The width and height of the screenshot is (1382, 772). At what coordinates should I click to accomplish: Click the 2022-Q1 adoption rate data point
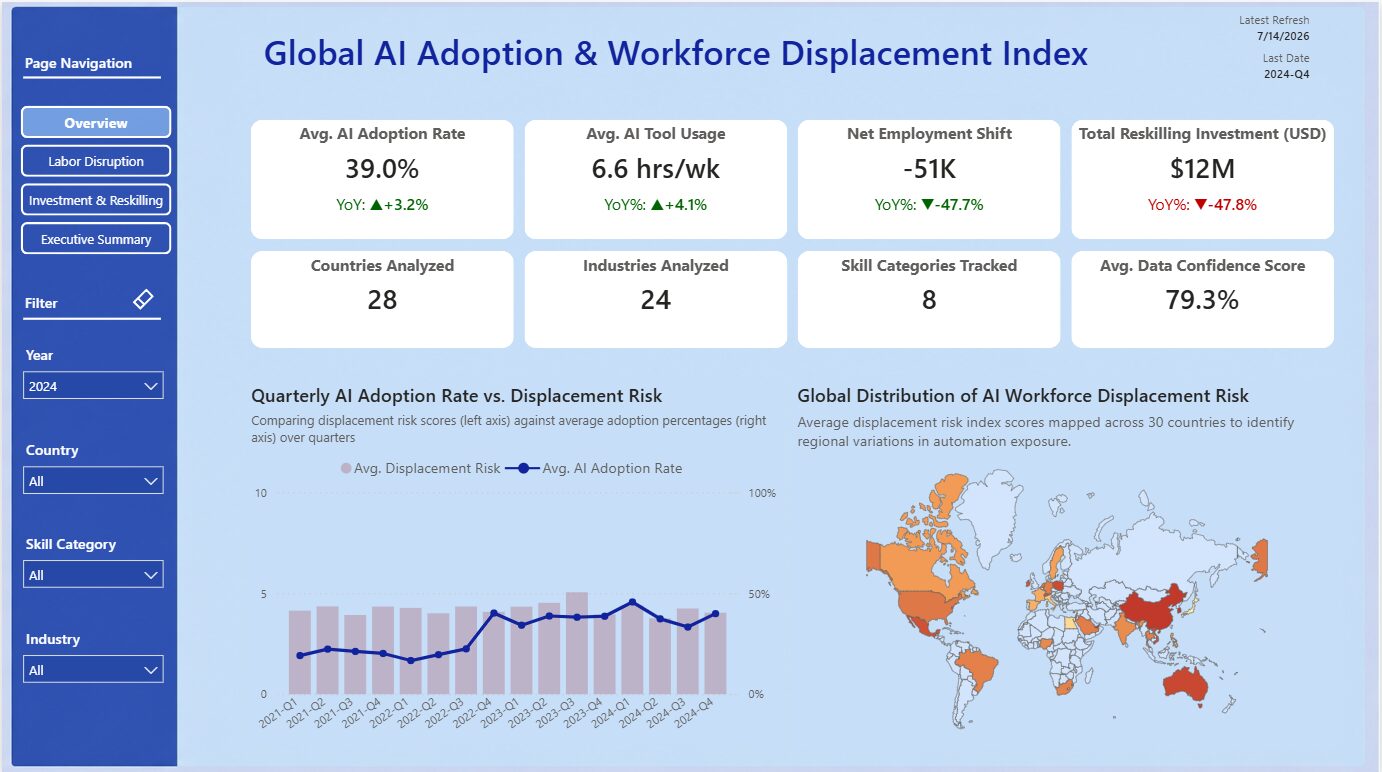coord(410,660)
